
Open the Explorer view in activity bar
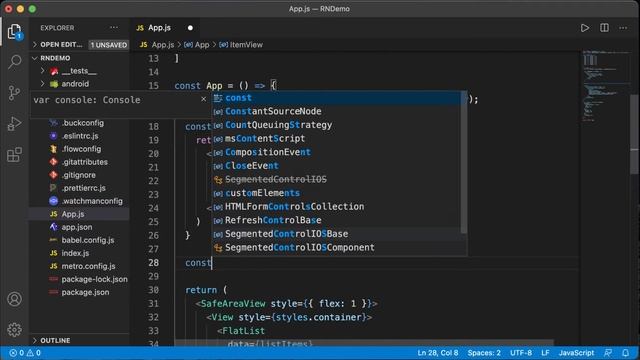[14, 31]
